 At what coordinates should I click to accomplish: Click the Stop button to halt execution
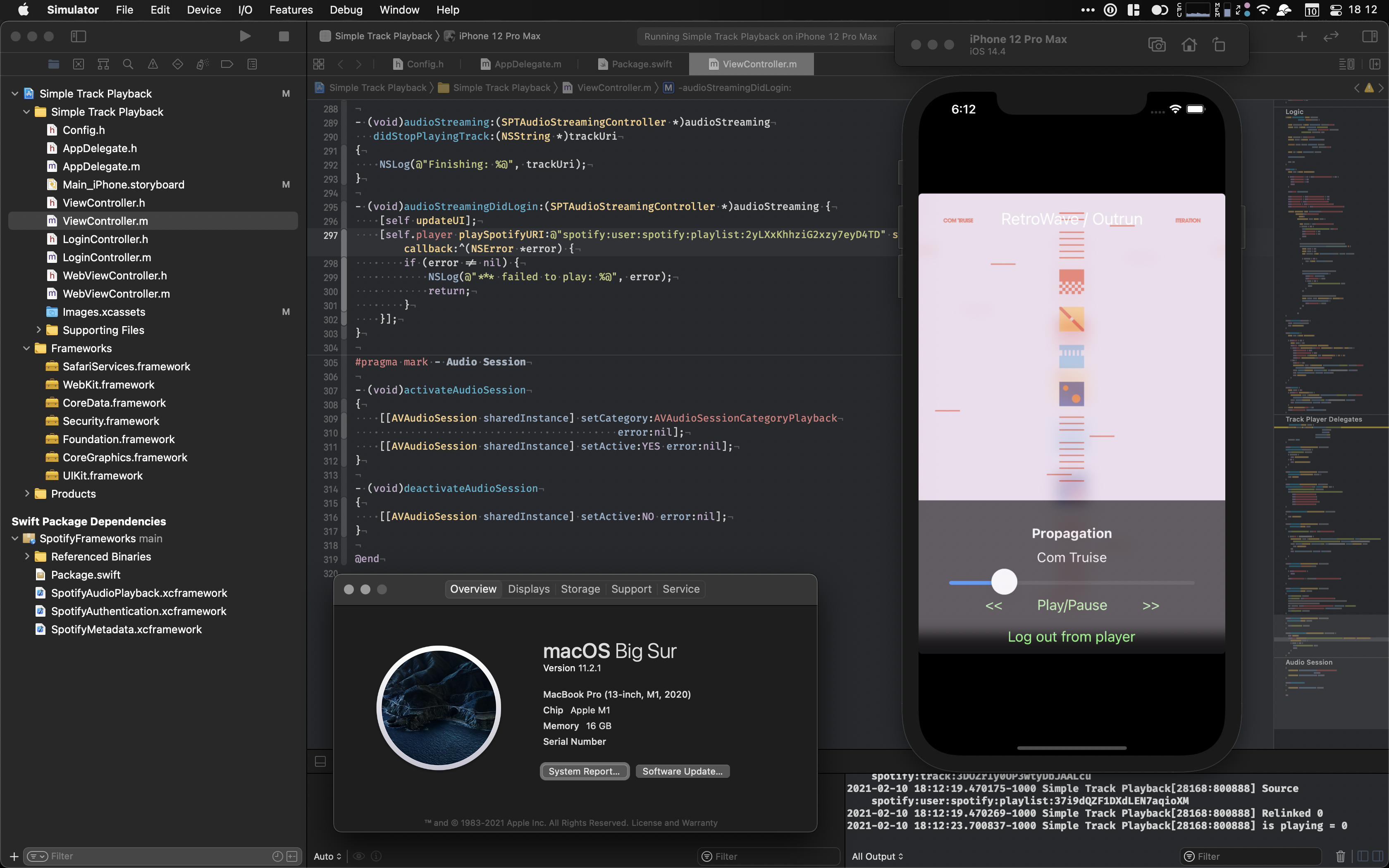(x=284, y=36)
